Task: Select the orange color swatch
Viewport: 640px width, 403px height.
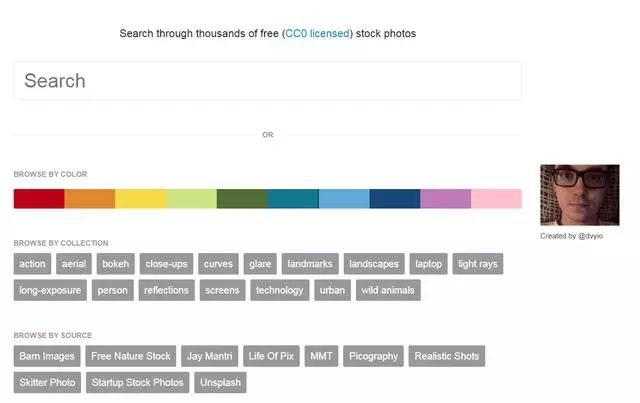Action: (90, 199)
